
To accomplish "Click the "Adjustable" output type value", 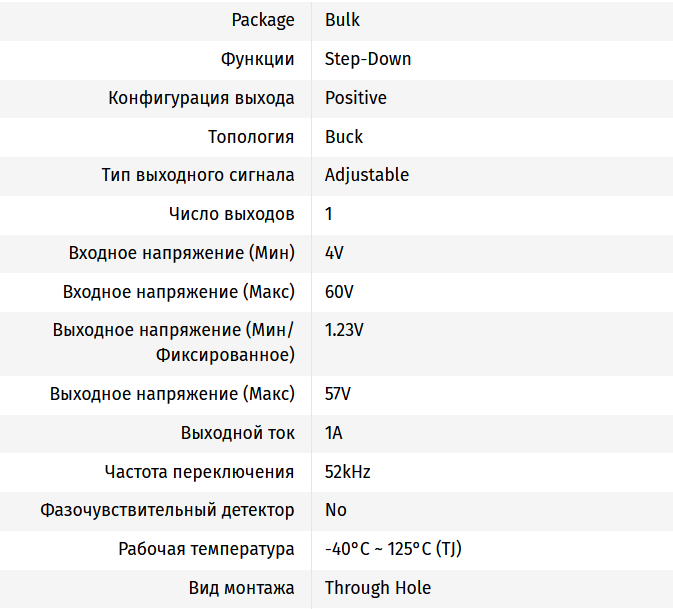I will point(367,175).
